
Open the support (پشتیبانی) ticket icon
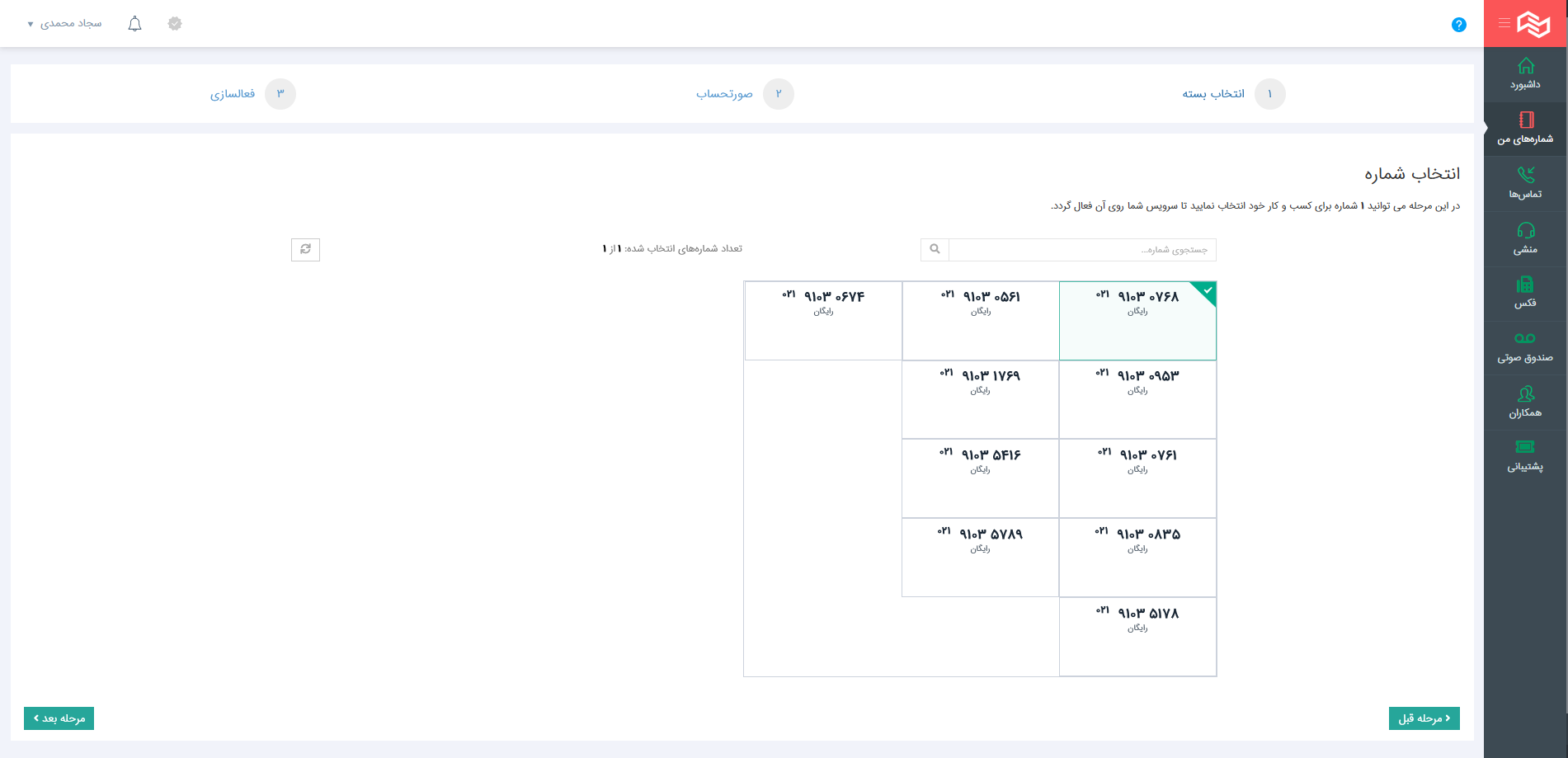(1525, 447)
